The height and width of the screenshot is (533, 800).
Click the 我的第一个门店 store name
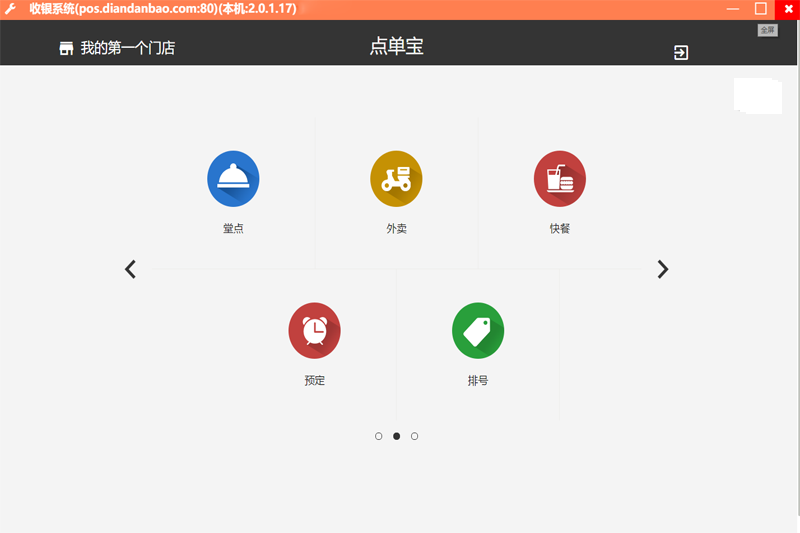click(x=128, y=48)
